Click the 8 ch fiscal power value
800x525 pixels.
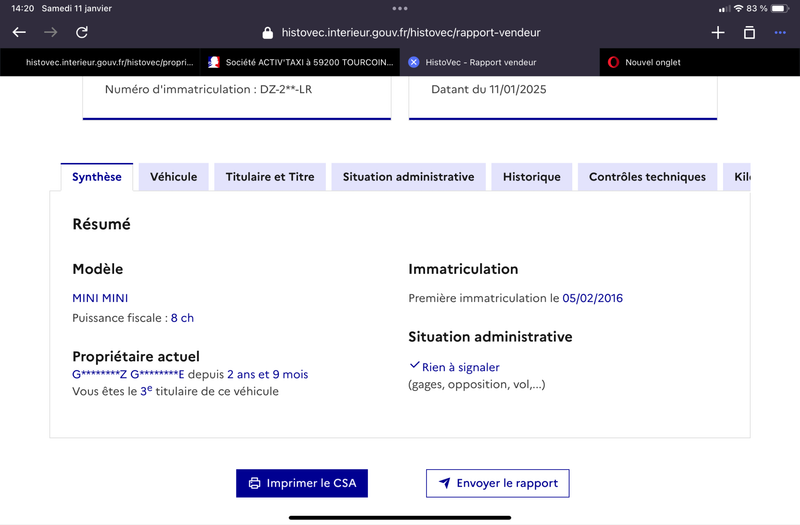tap(182, 318)
